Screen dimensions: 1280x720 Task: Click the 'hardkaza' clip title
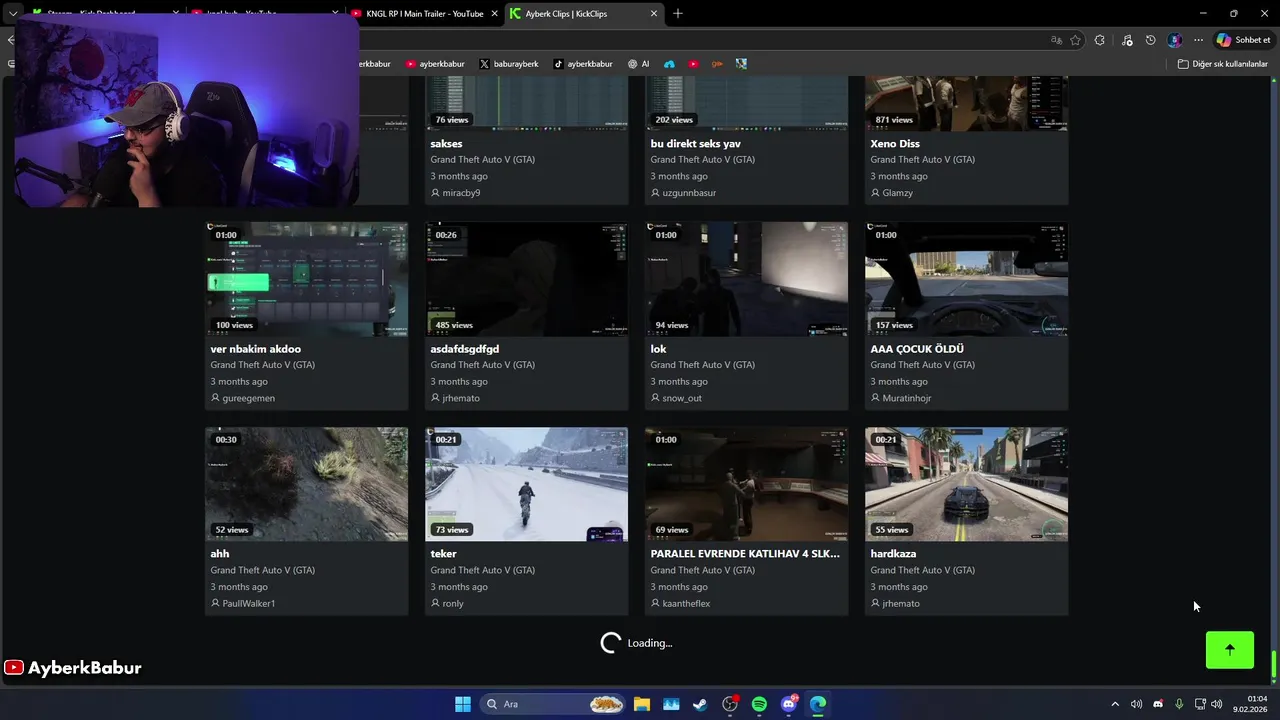(893, 554)
